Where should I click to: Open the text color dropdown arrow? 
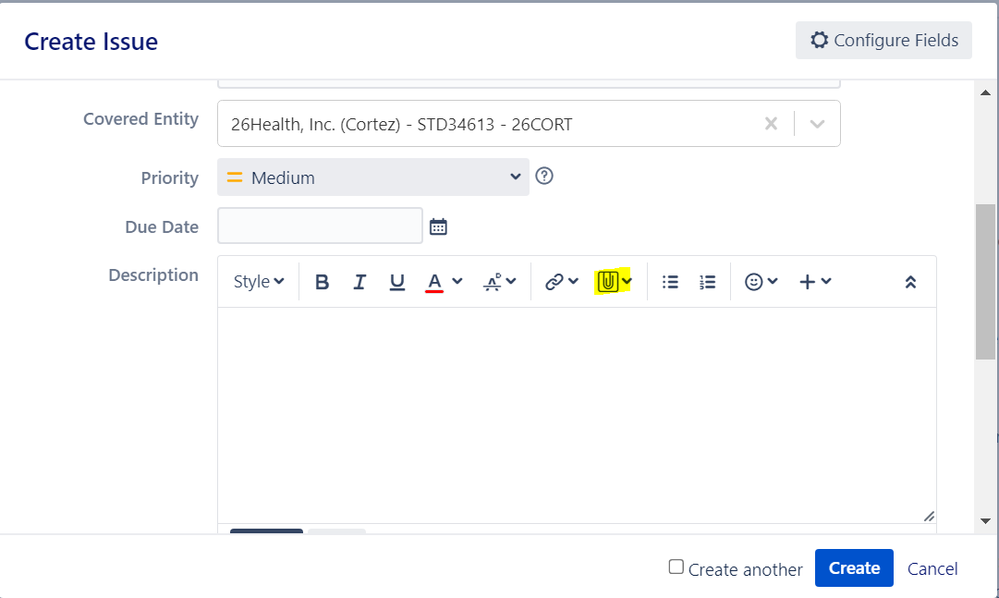click(x=457, y=281)
